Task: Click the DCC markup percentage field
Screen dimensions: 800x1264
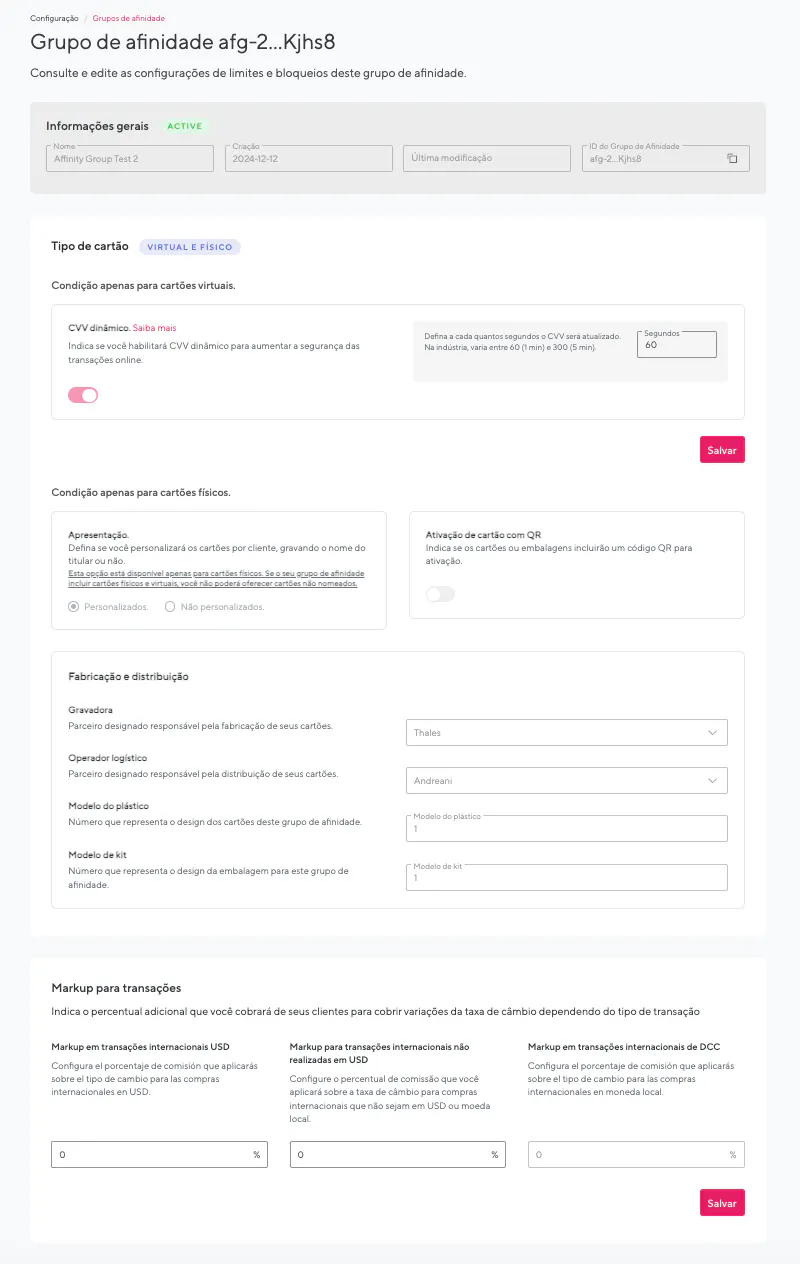Action: 628,1155
